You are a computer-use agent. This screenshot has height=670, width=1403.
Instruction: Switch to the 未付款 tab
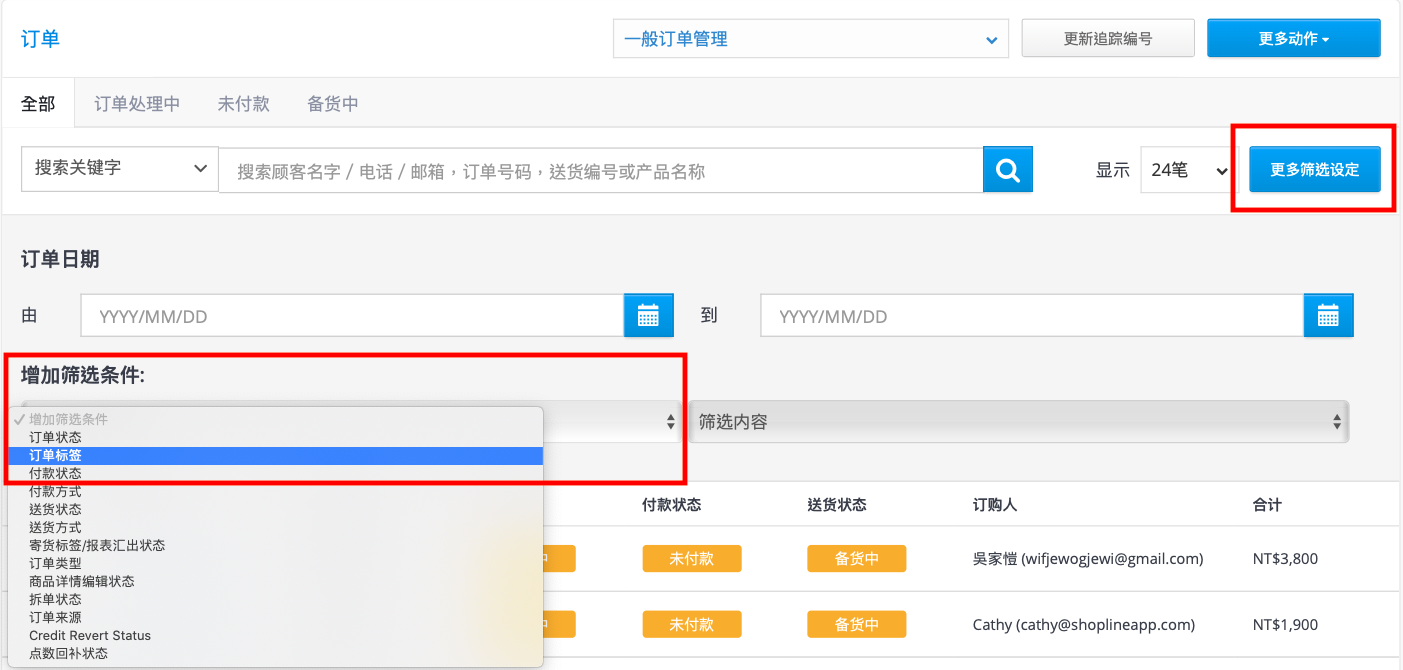(244, 104)
